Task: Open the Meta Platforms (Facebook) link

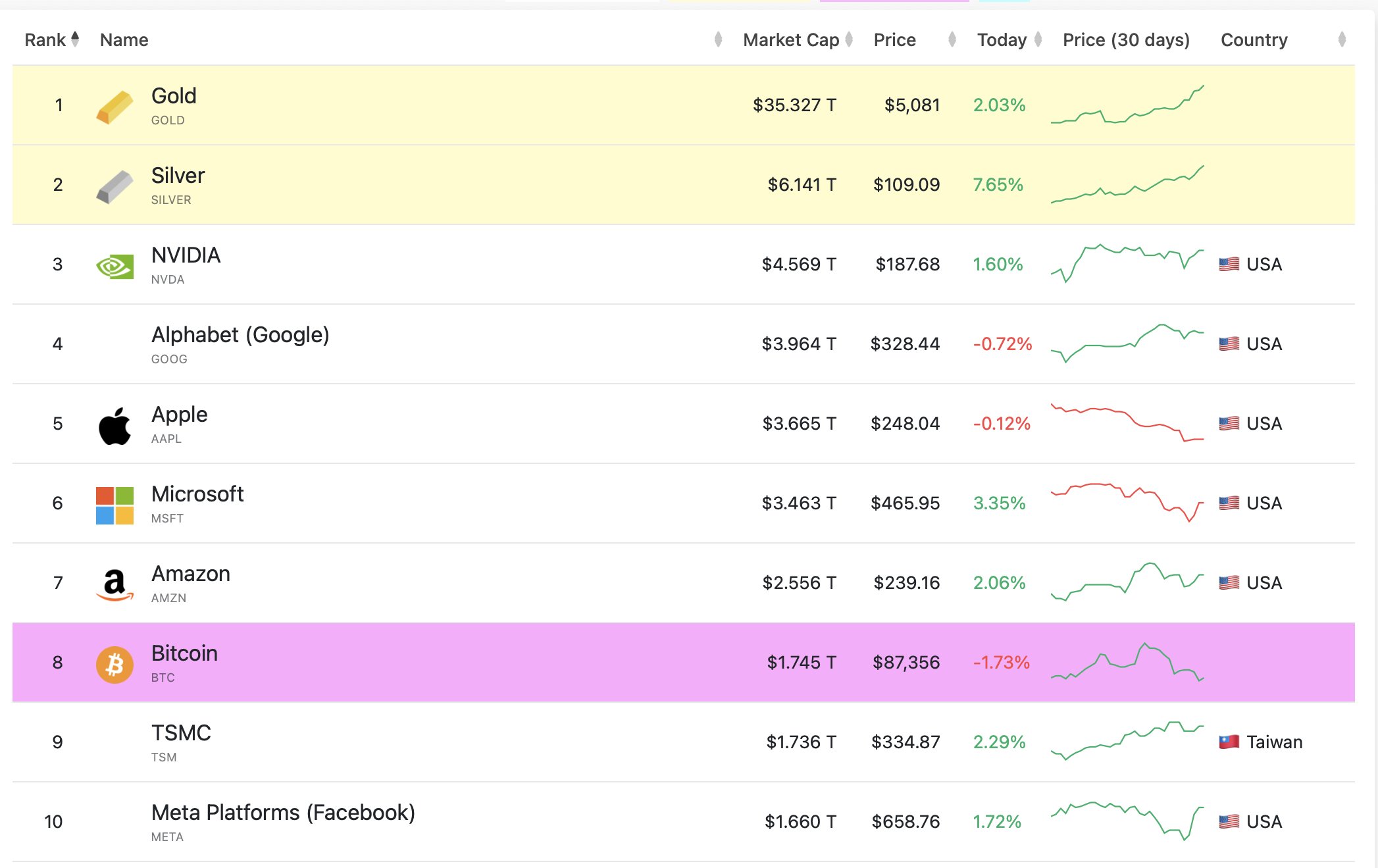Action: (283, 813)
